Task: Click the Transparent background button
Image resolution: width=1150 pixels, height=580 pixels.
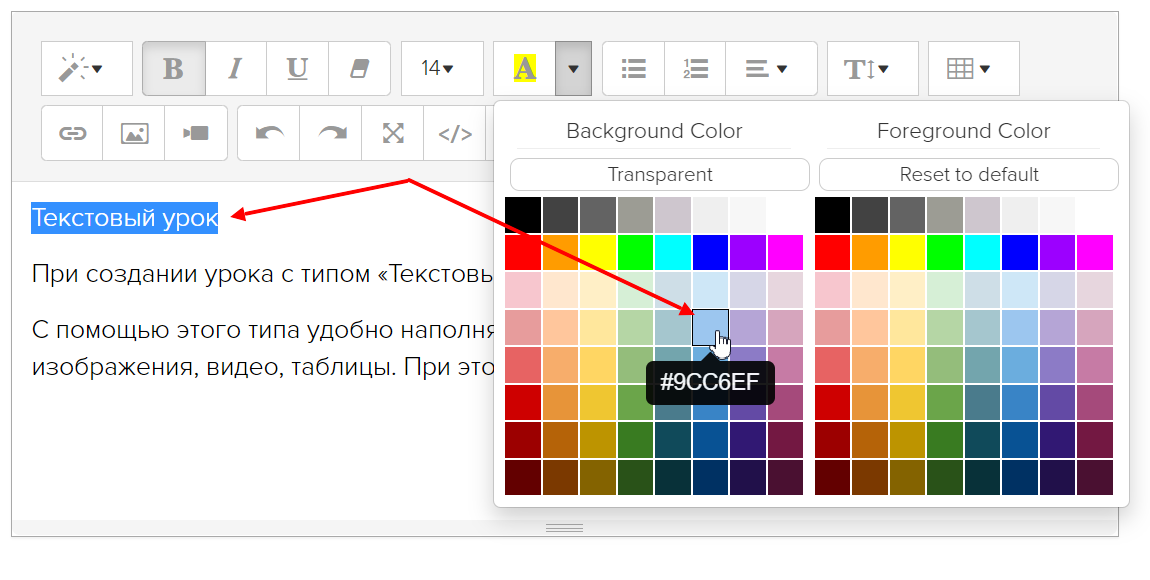Action: (x=660, y=174)
